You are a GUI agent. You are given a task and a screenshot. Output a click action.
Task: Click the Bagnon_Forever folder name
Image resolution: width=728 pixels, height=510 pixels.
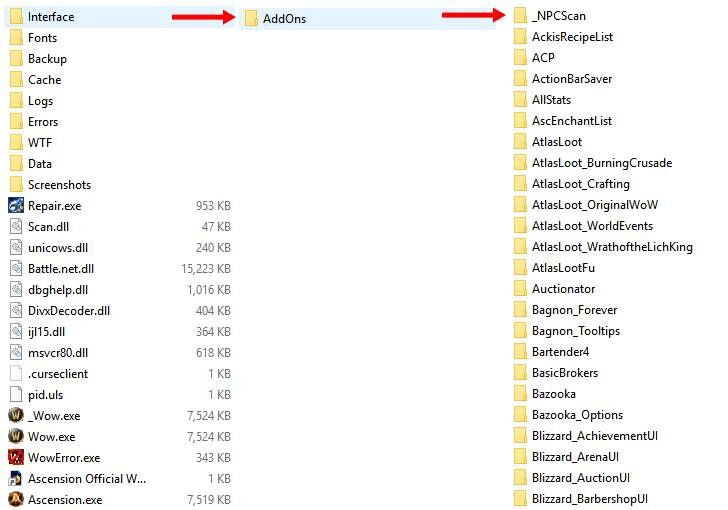pos(574,310)
